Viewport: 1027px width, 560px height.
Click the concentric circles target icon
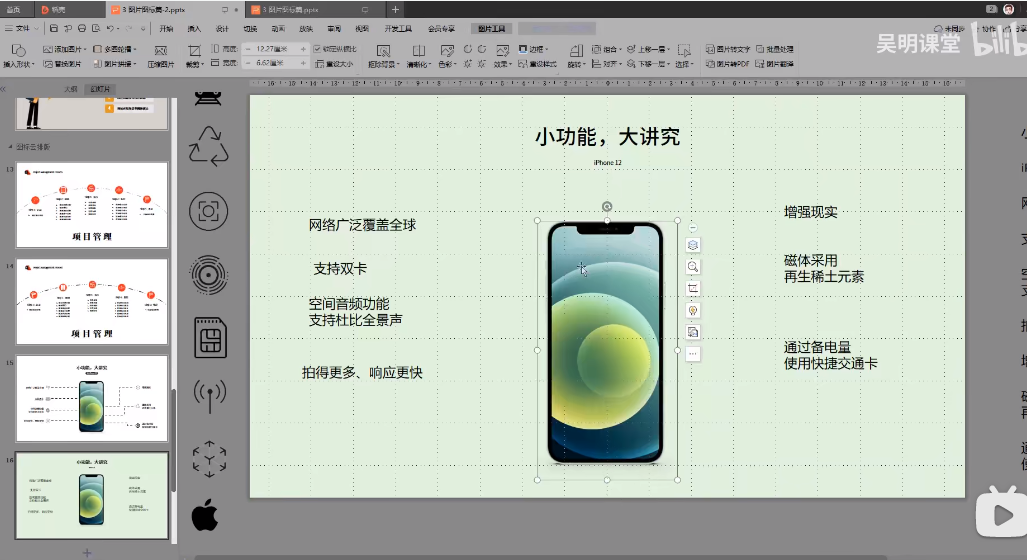pos(210,275)
